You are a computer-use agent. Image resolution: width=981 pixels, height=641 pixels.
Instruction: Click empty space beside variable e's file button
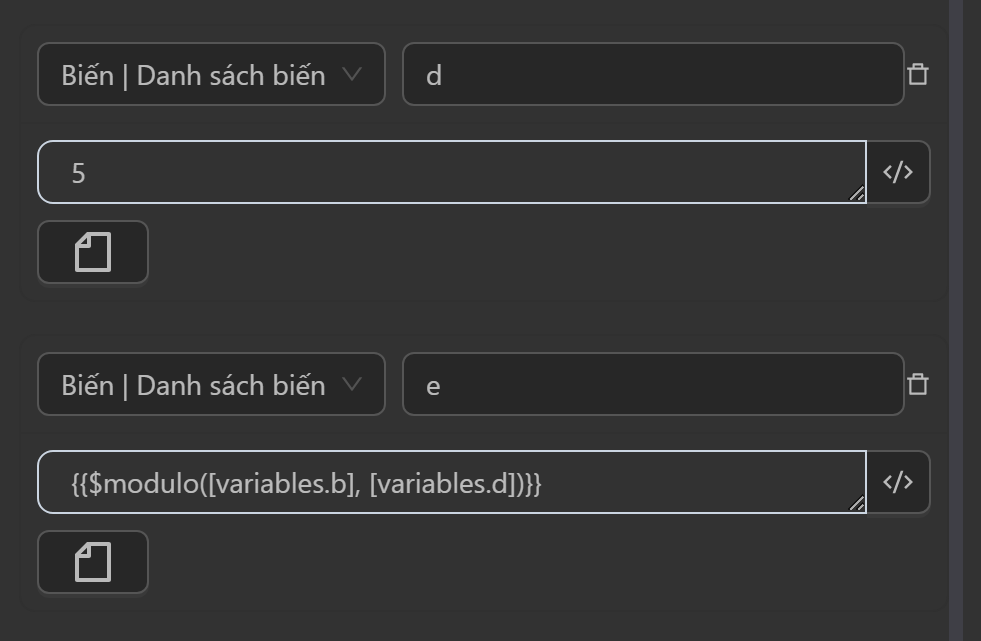tap(500, 562)
